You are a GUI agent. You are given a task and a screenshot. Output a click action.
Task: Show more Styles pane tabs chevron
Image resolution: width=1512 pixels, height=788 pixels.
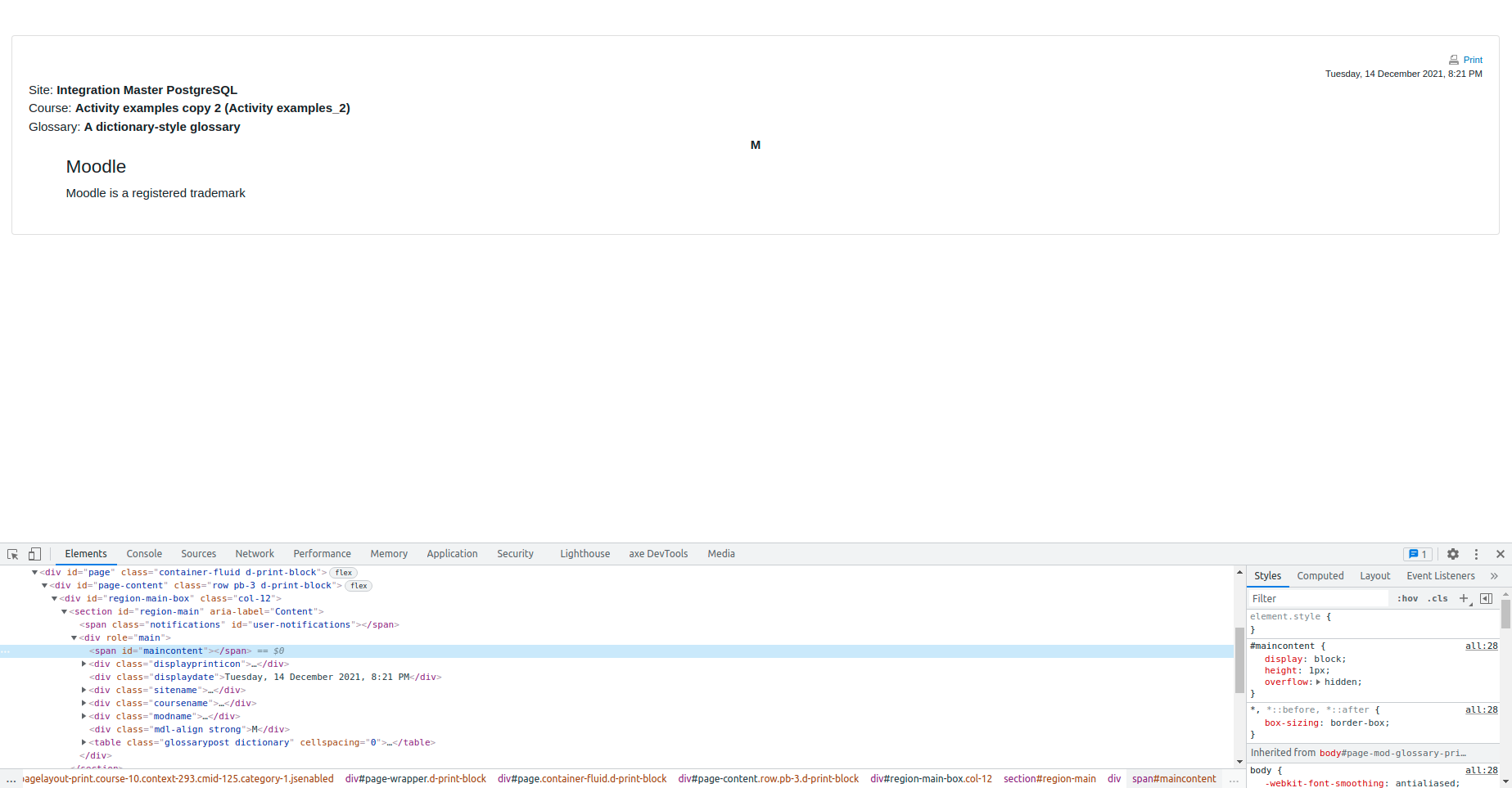[1494, 576]
